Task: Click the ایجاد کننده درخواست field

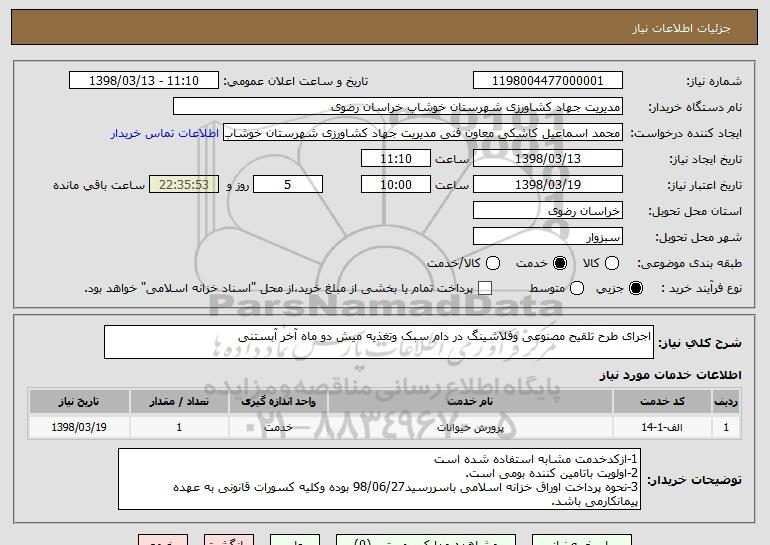Action: tap(423, 133)
